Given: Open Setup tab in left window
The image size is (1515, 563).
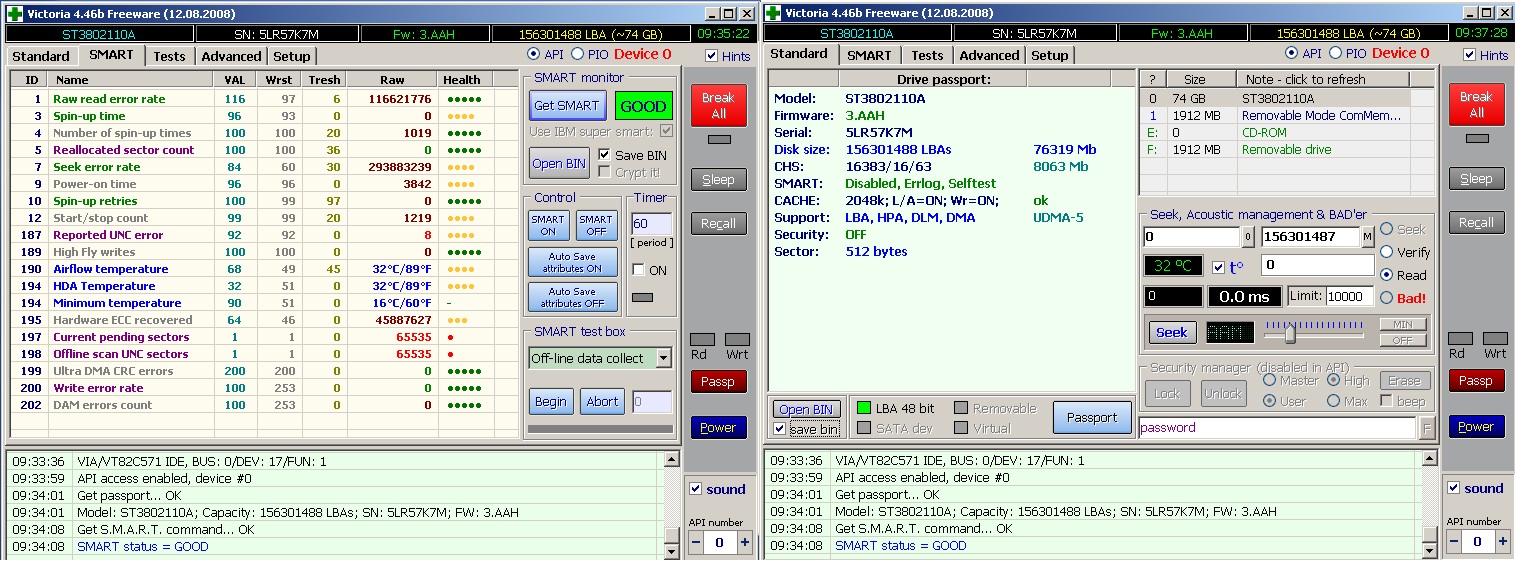Looking at the screenshot, I should 292,56.
